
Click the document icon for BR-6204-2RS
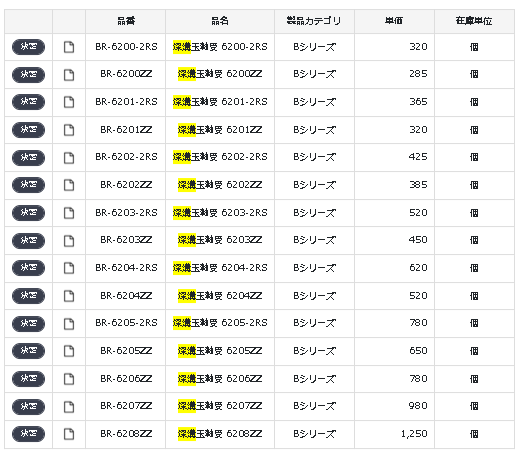pos(69,268)
